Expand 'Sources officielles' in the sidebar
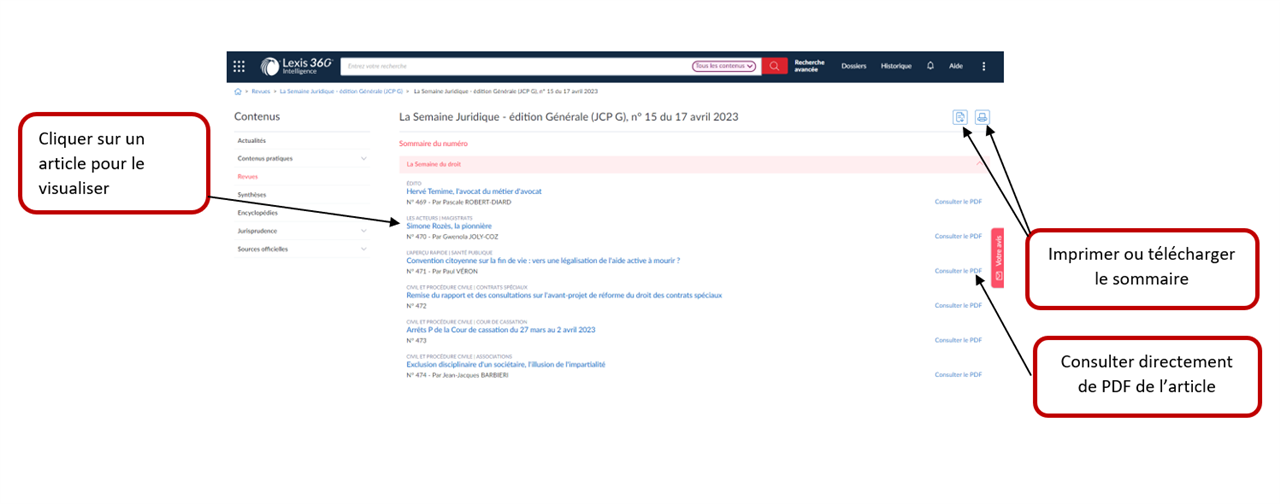This screenshot has height=504, width=1280. coord(363,248)
